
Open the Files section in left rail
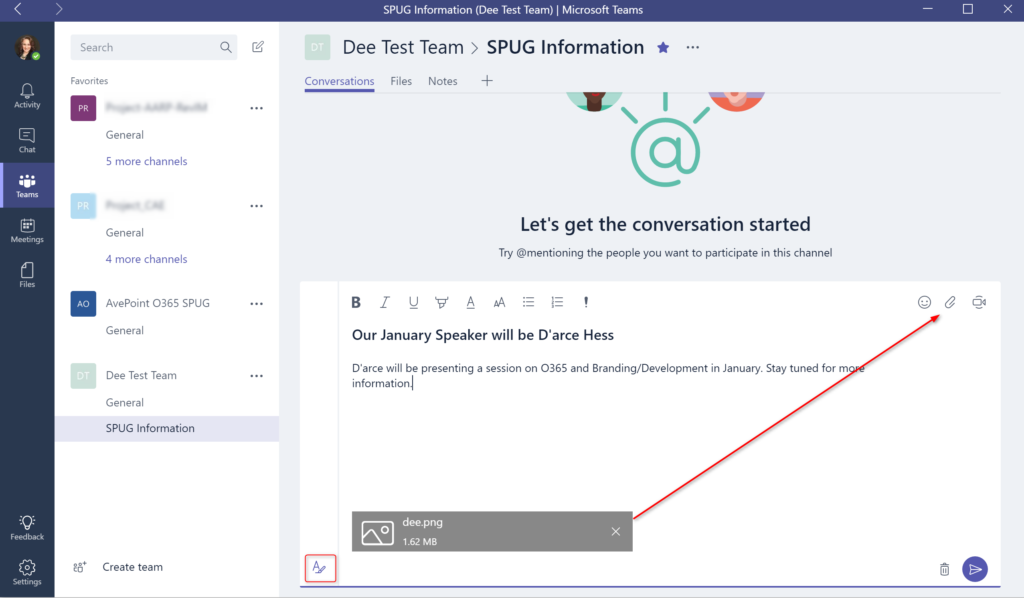[x=27, y=275]
